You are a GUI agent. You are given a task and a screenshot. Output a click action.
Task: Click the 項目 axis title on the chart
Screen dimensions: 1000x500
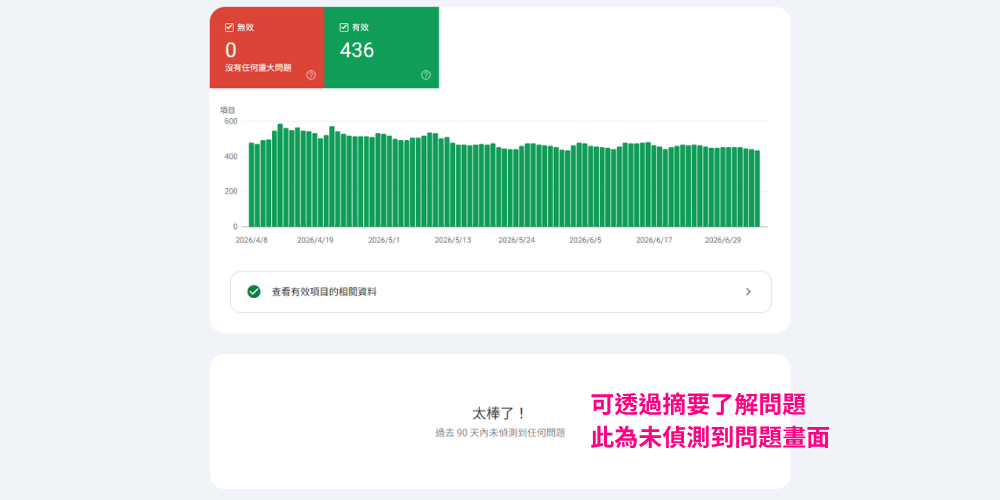tap(228, 110)
